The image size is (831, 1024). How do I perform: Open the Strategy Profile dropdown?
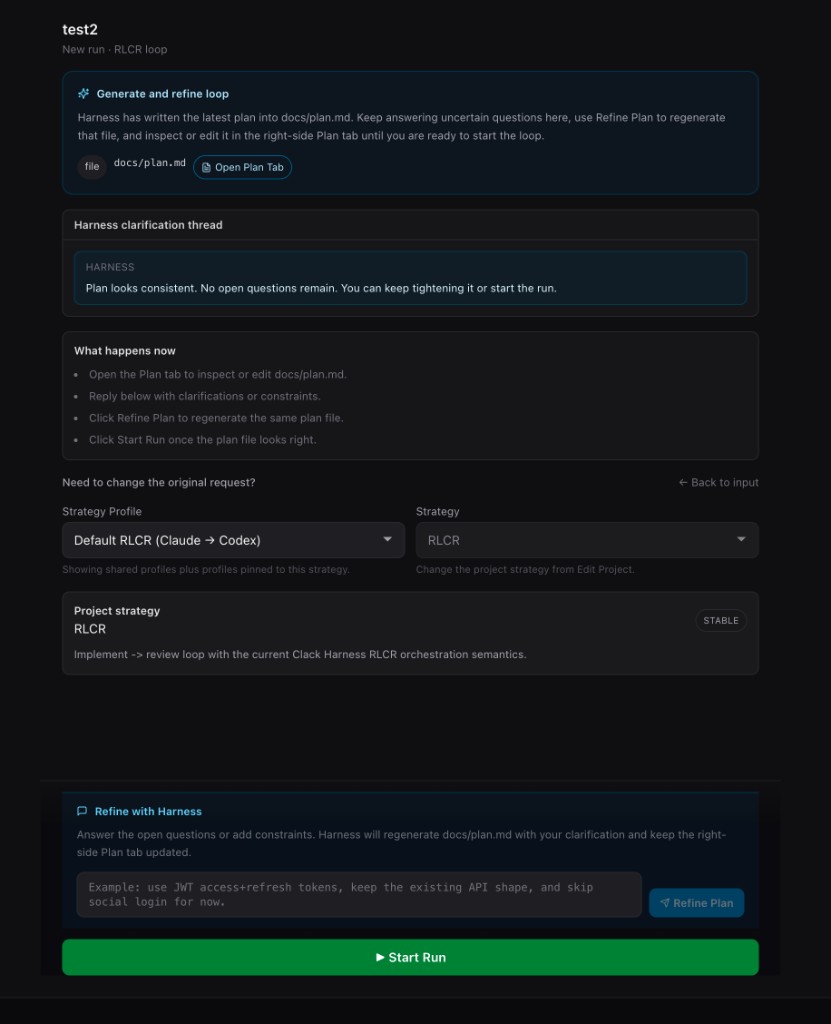point(233,540)
